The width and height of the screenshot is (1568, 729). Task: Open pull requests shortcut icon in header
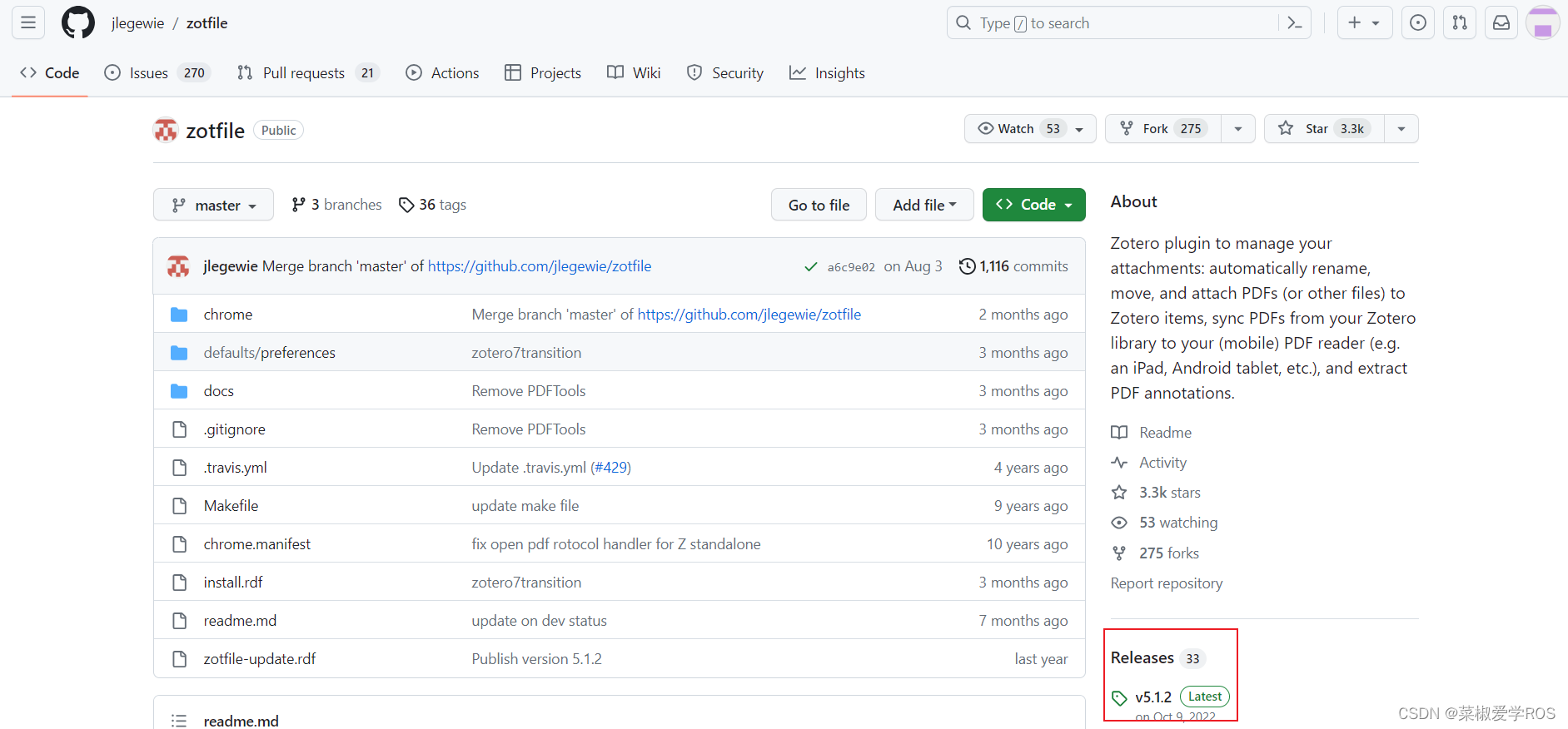pos(1460,22)
